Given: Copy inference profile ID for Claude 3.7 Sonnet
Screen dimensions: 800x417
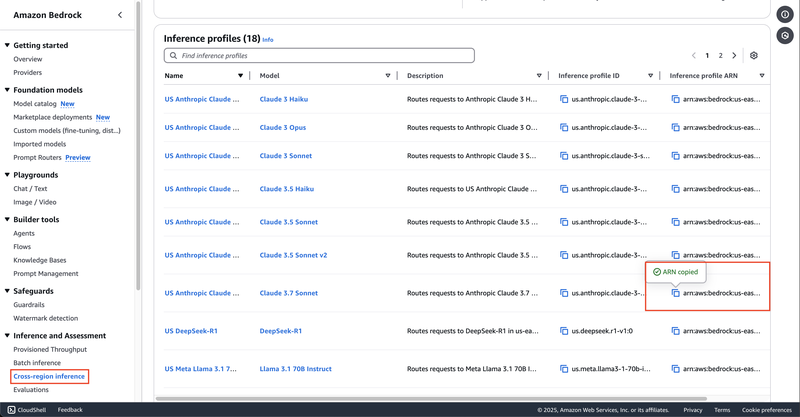Looking at the screenshot, I should click(564, 293).
